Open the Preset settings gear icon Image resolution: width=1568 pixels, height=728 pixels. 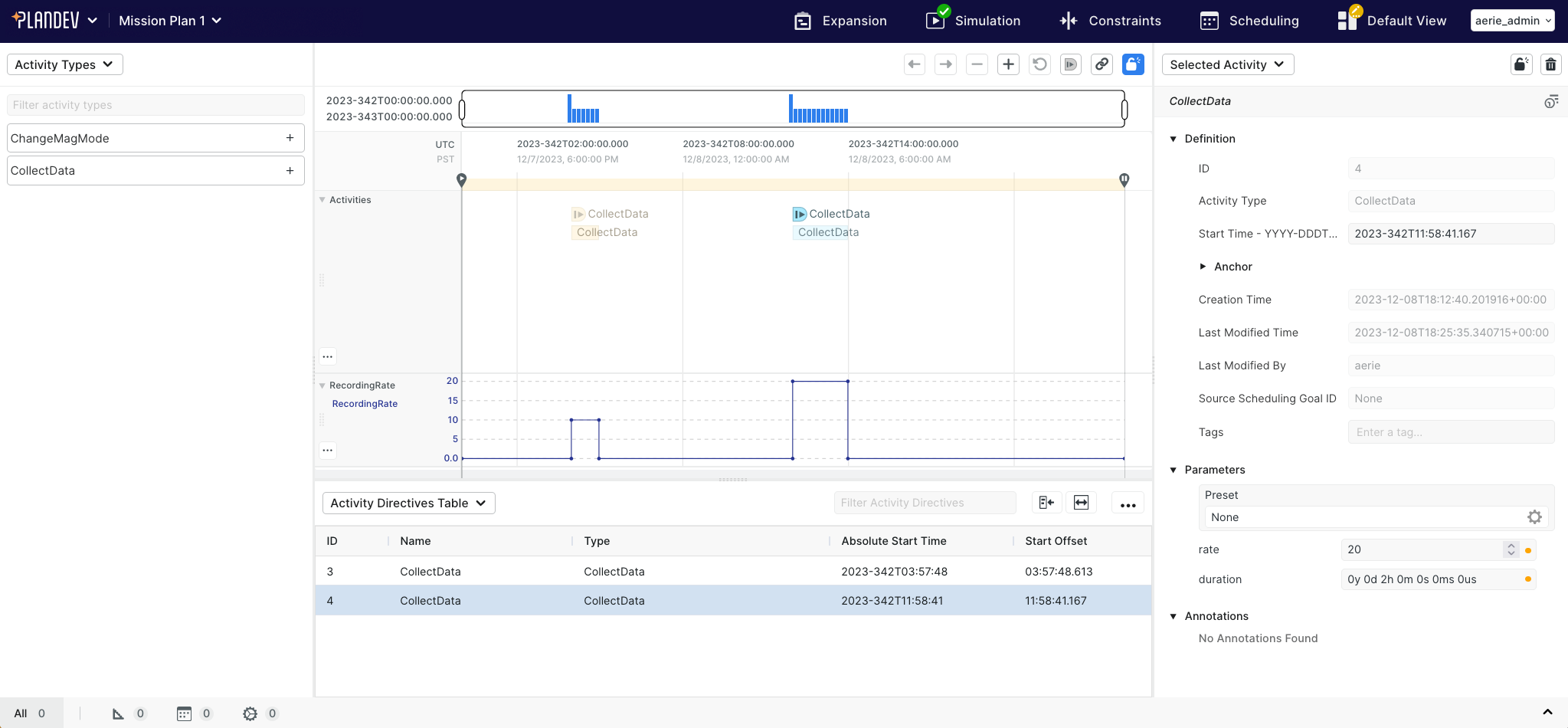pos(1534,517)
